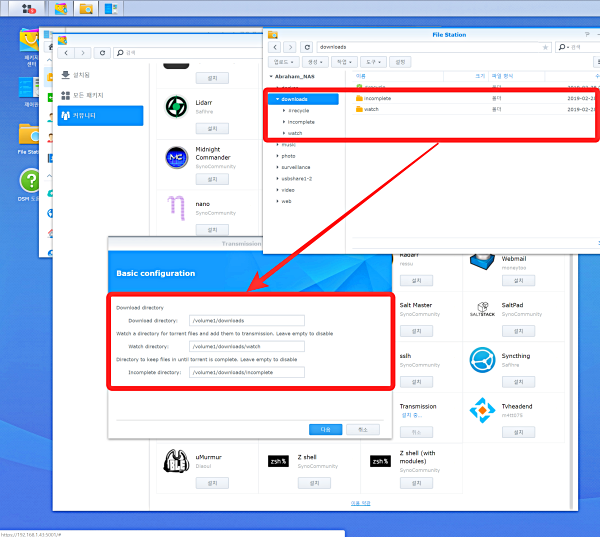
Task: Install the Lidarr package
Action: [212, 129]
